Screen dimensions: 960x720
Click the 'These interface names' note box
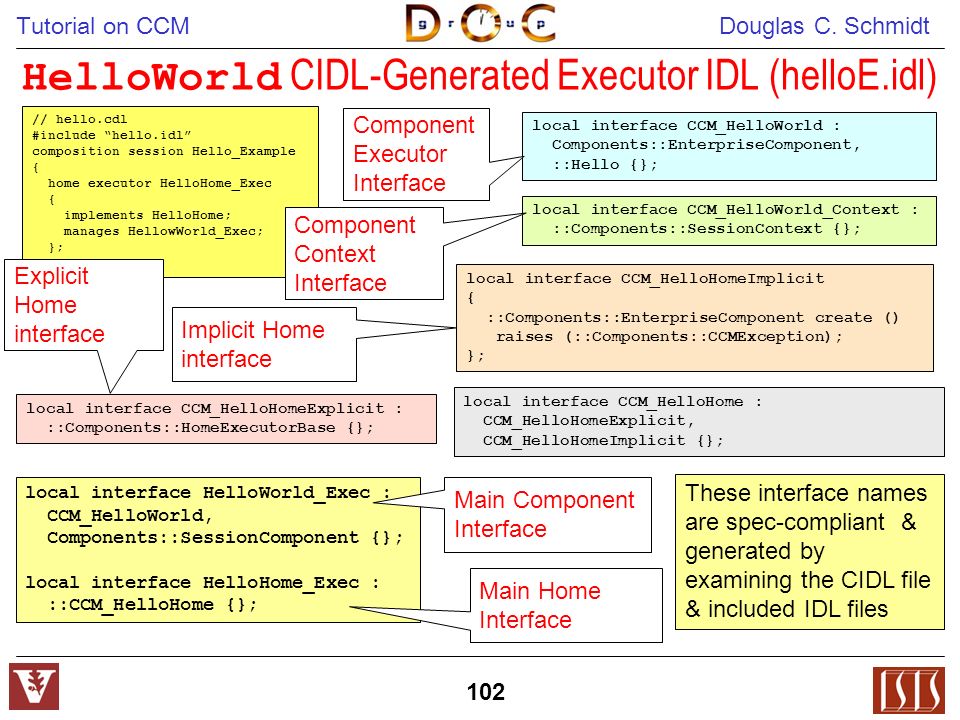809,552
